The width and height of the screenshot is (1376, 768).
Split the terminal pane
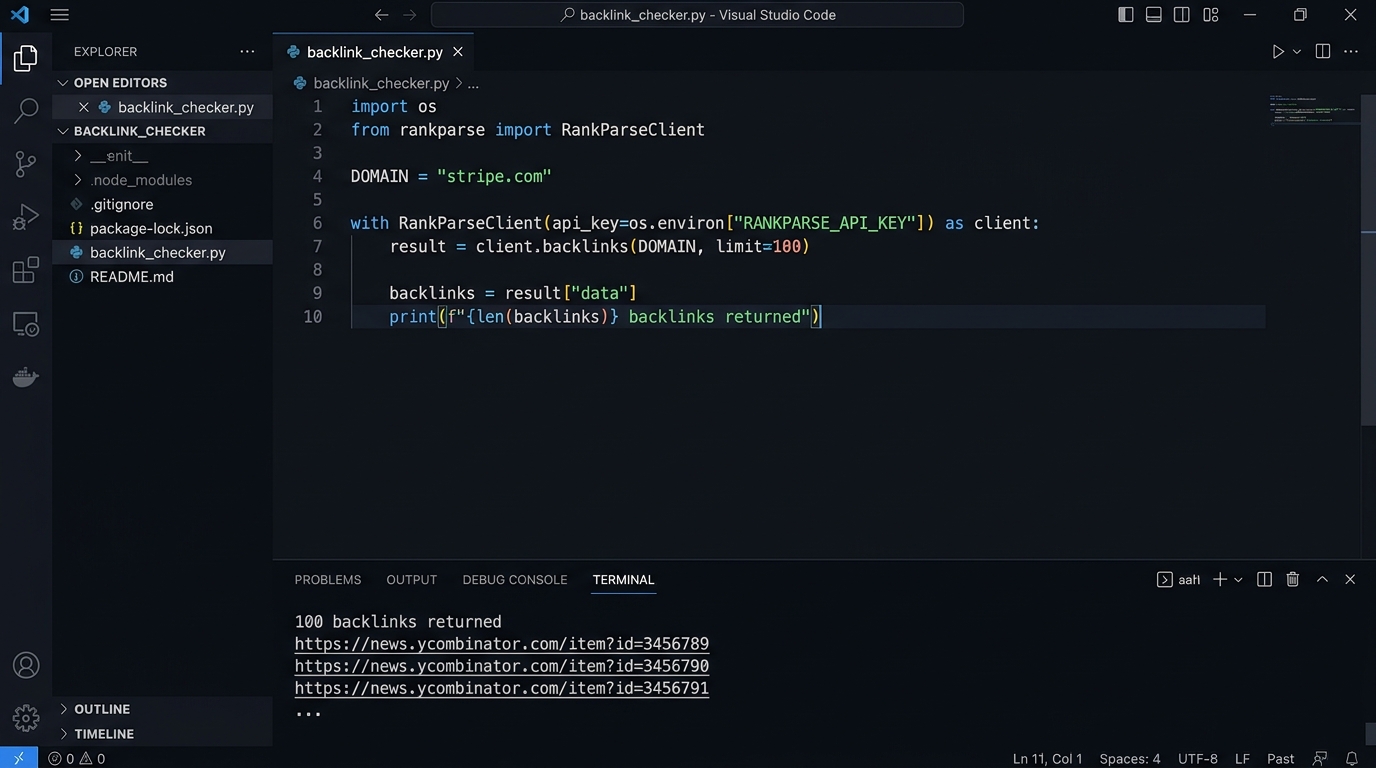tap(1264, 580)
